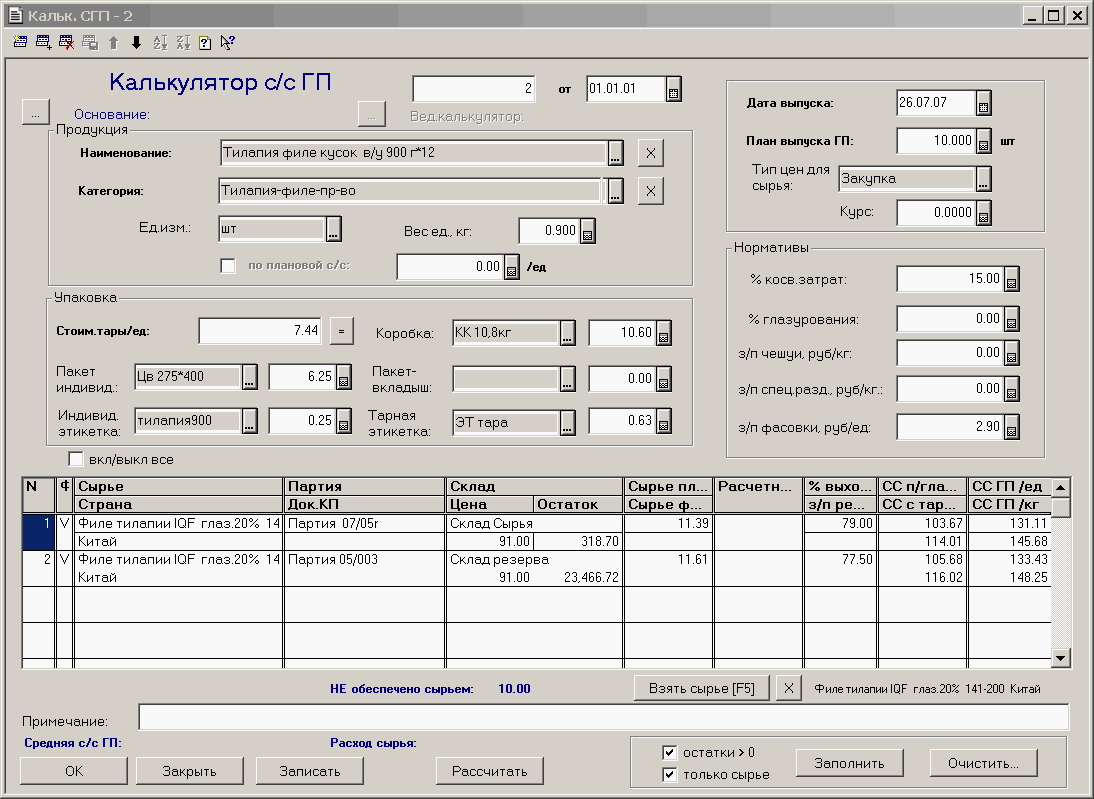Click the X button beside Взять сырье
The height and width of the screenshot is (799, 1094).
click(788, 688)
